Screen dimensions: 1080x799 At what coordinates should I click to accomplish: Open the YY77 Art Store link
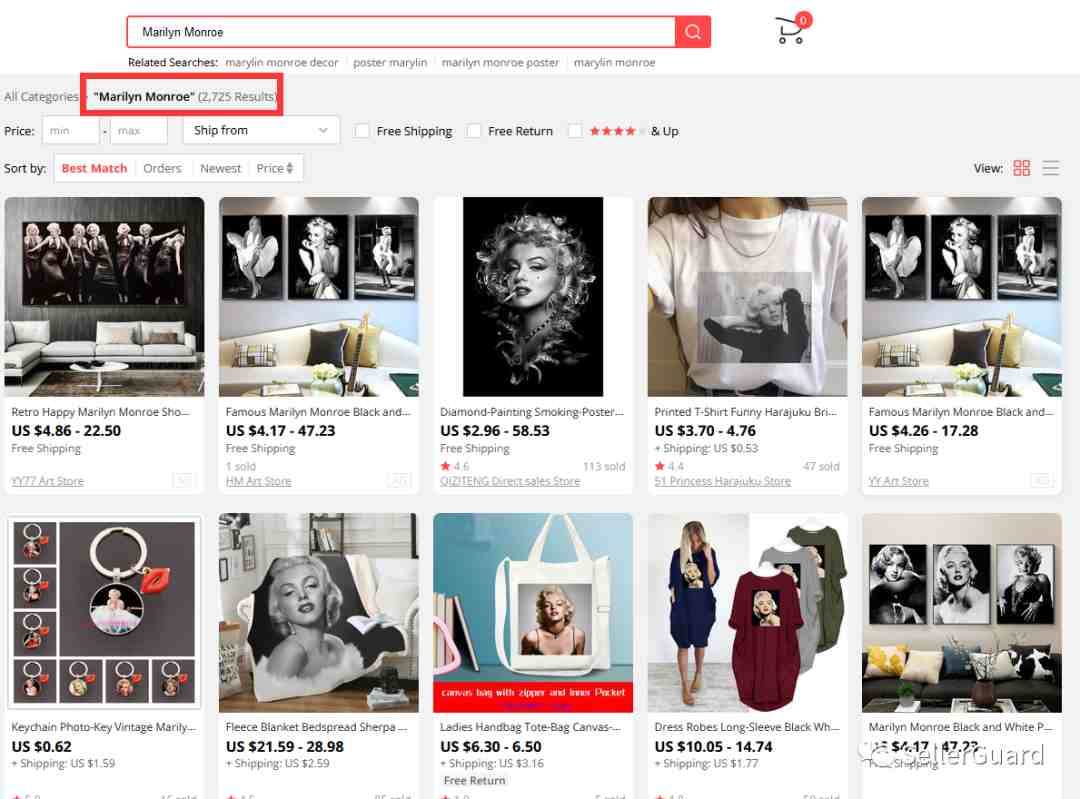[48, 481]
